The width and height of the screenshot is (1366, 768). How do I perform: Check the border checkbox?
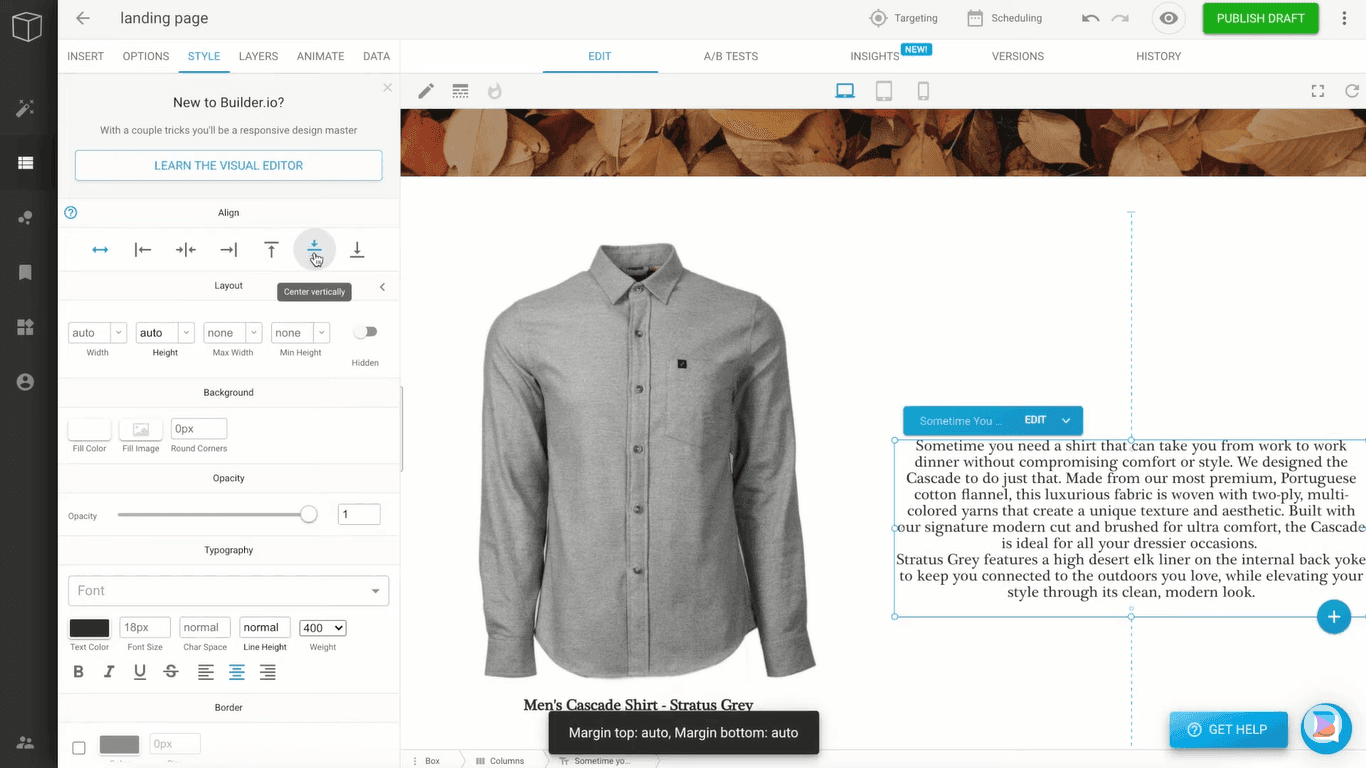[79, 747]
